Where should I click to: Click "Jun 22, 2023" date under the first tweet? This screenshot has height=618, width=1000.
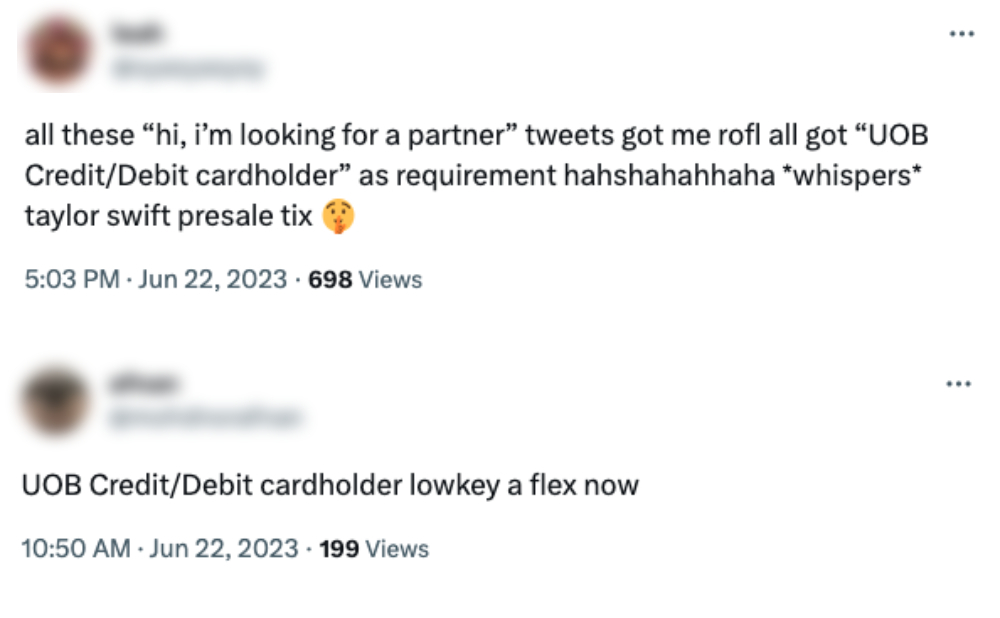pos(212,280)
